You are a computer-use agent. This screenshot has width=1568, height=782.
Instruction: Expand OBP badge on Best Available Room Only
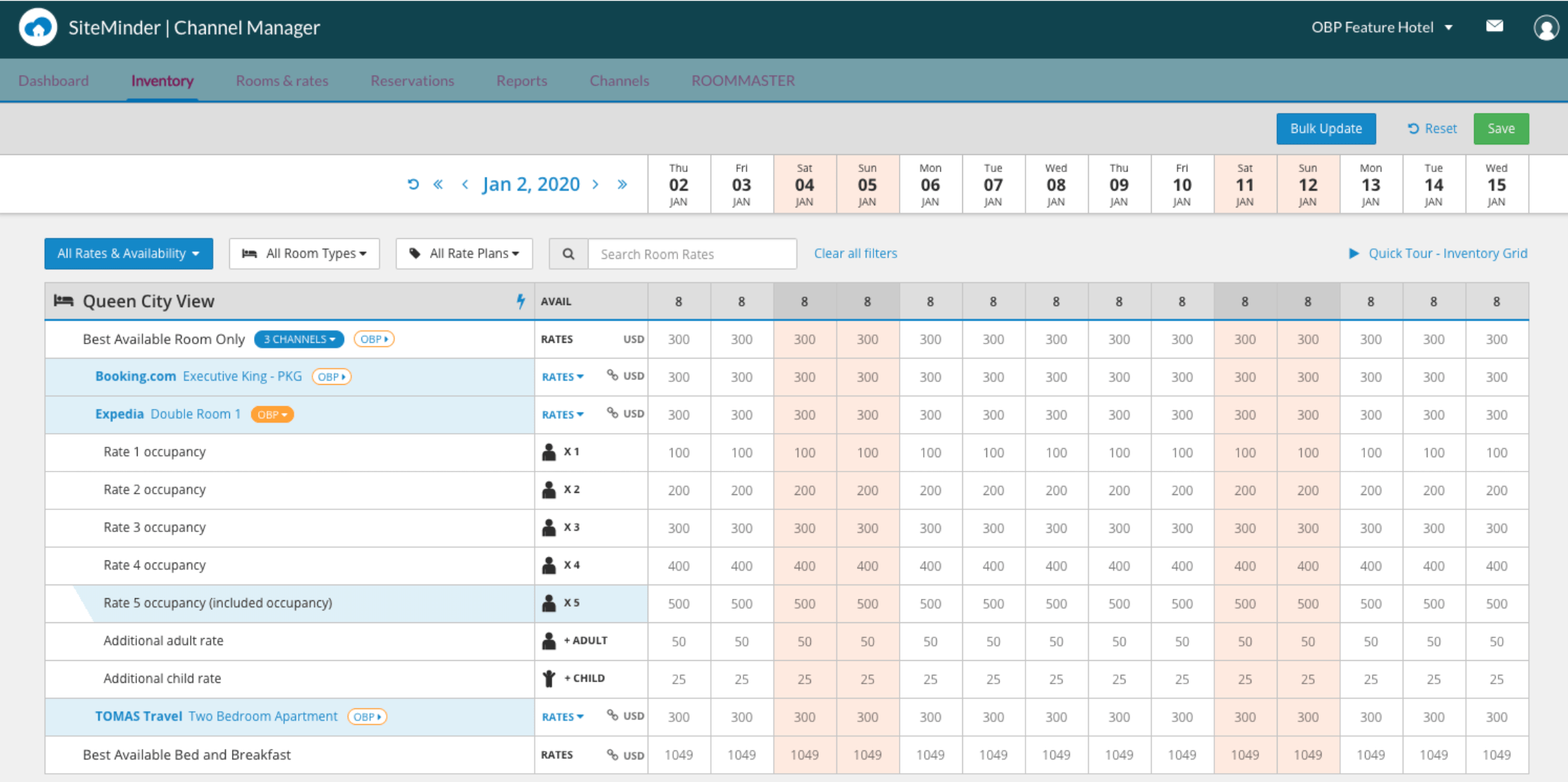click(x=374, y=339)
